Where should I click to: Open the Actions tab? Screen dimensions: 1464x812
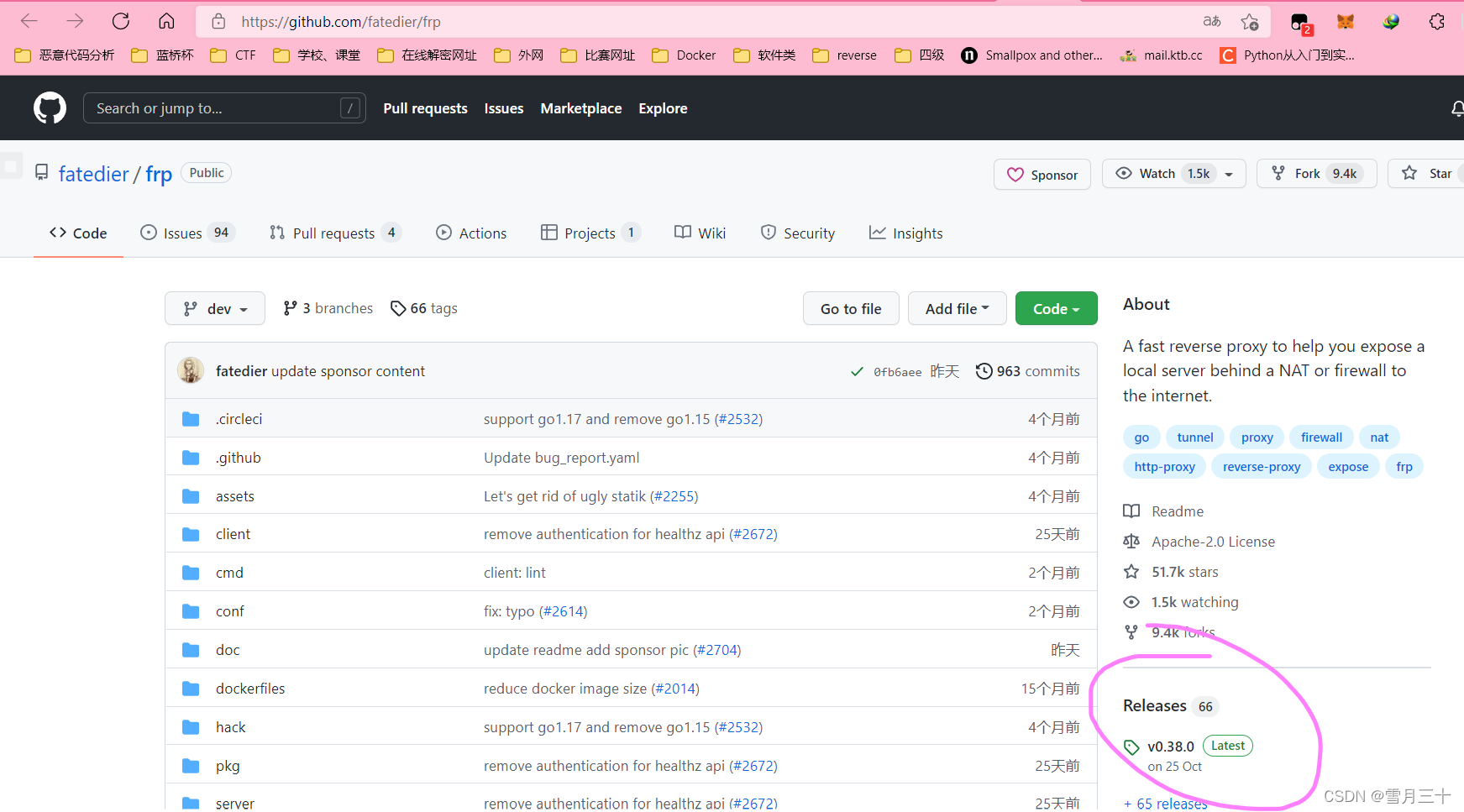click(471, 233)
